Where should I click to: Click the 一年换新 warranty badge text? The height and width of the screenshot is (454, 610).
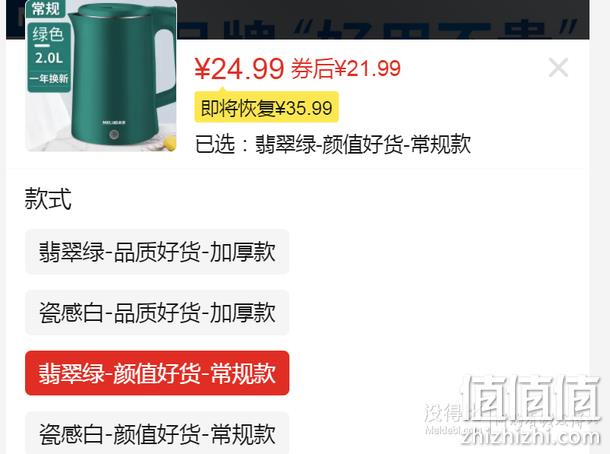point(49,79)
